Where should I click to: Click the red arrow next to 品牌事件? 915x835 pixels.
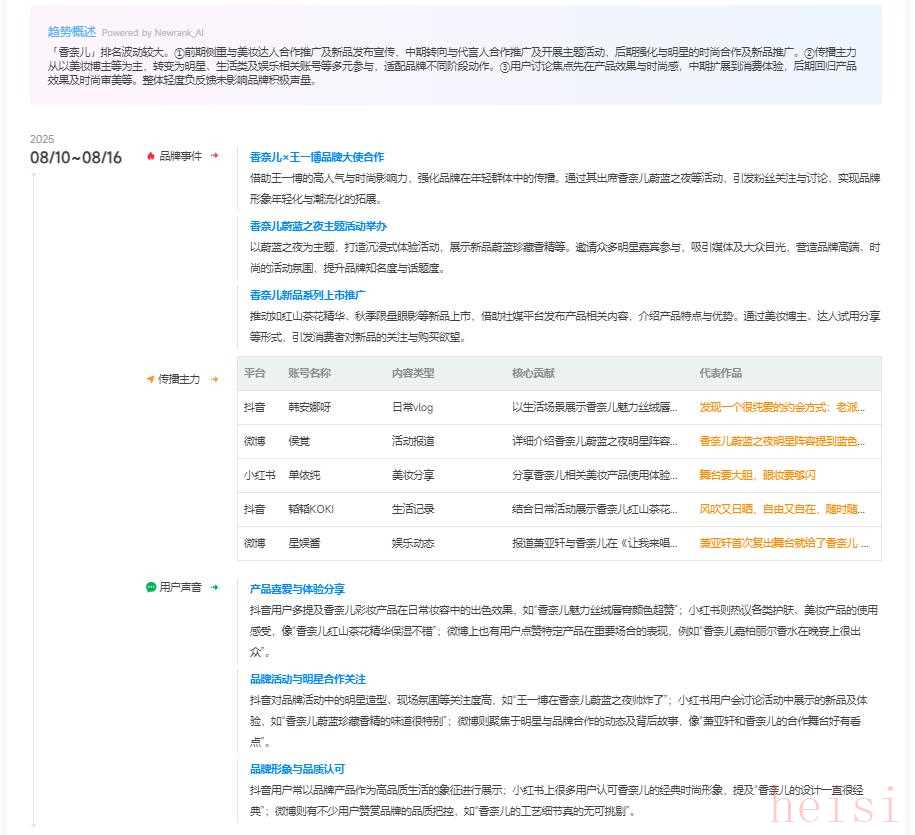(214, 156)
